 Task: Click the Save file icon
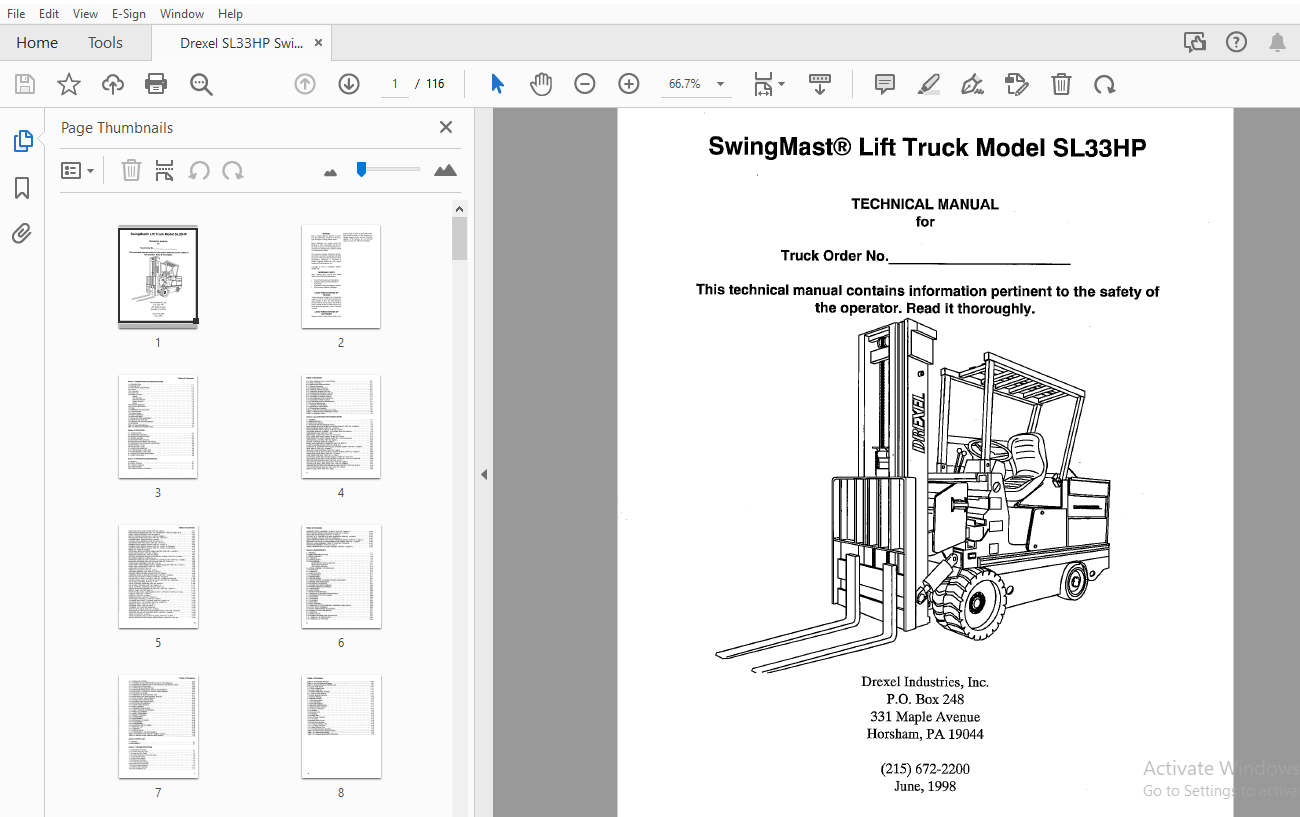(x=24, y=84)
